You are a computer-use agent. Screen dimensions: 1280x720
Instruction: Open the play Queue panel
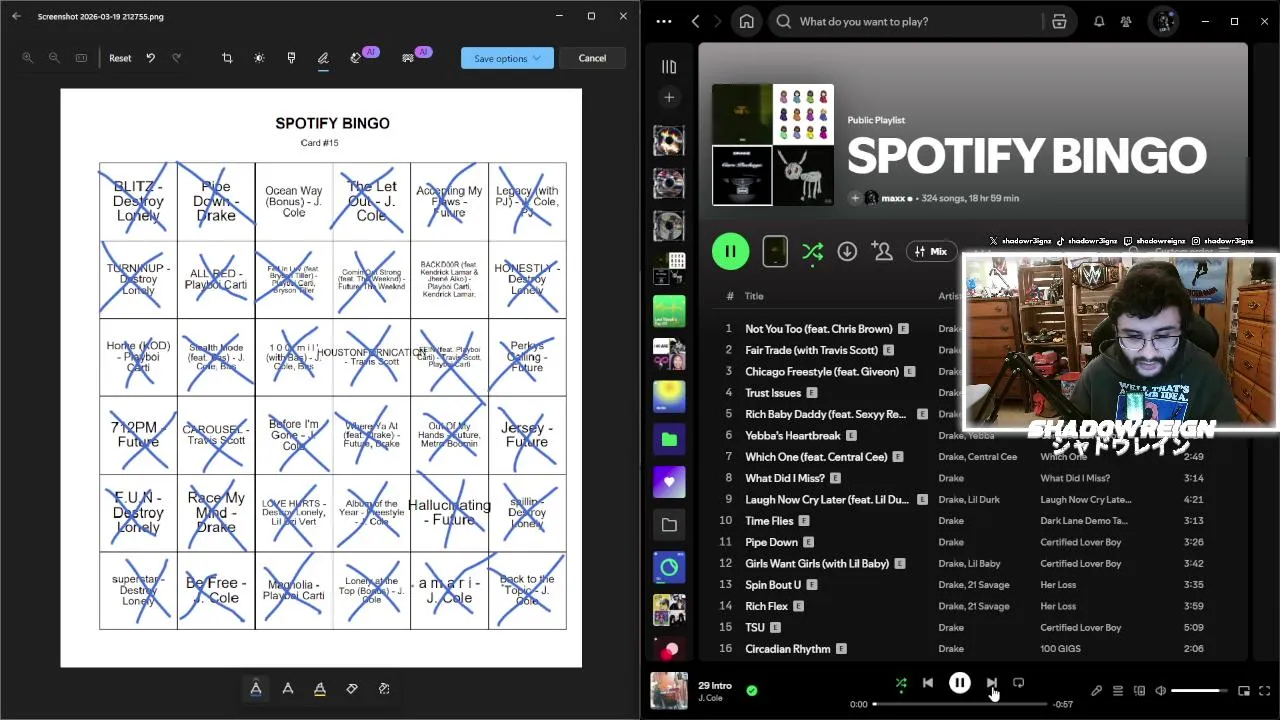pos(1118,691)
